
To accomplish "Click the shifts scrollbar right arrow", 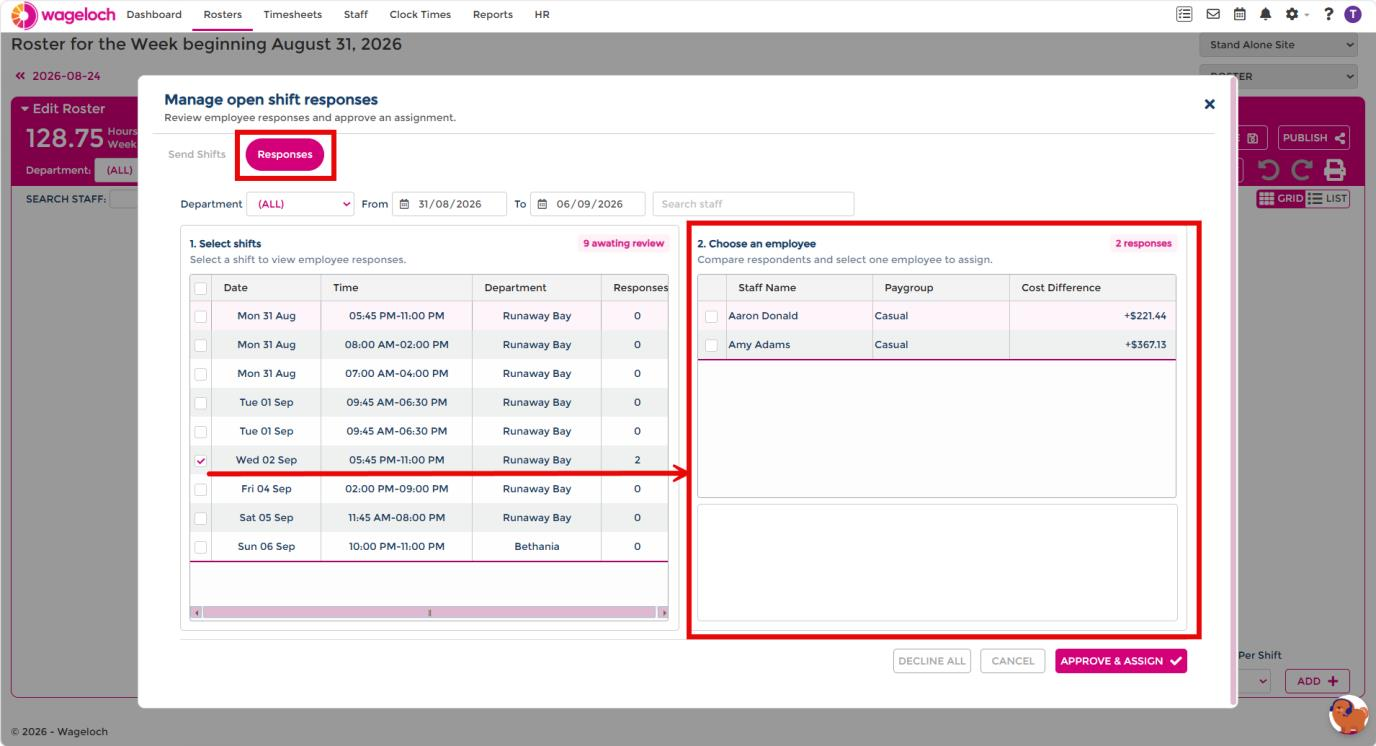I will coord(662,612).
